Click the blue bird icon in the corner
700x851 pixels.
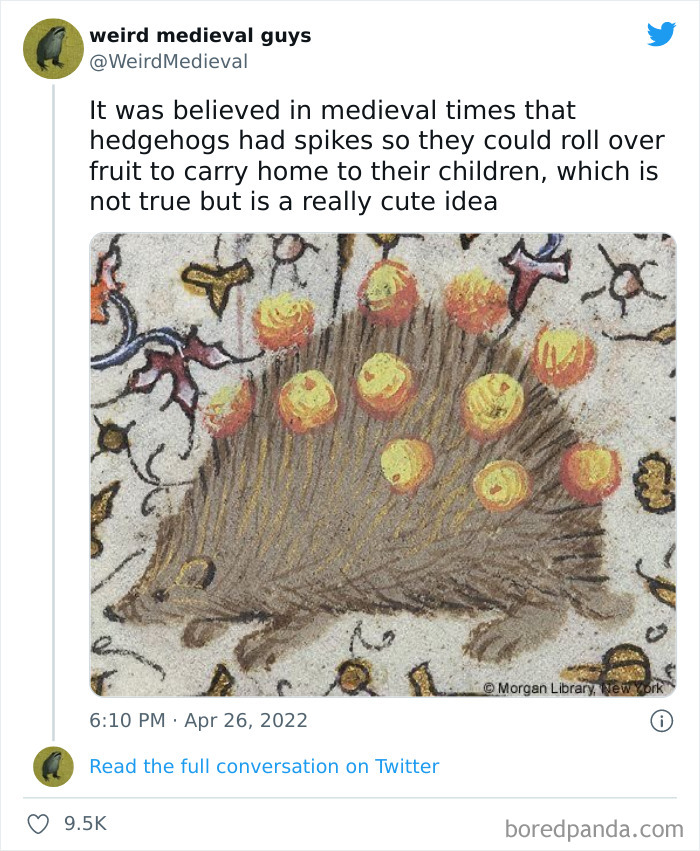(659, 34)
